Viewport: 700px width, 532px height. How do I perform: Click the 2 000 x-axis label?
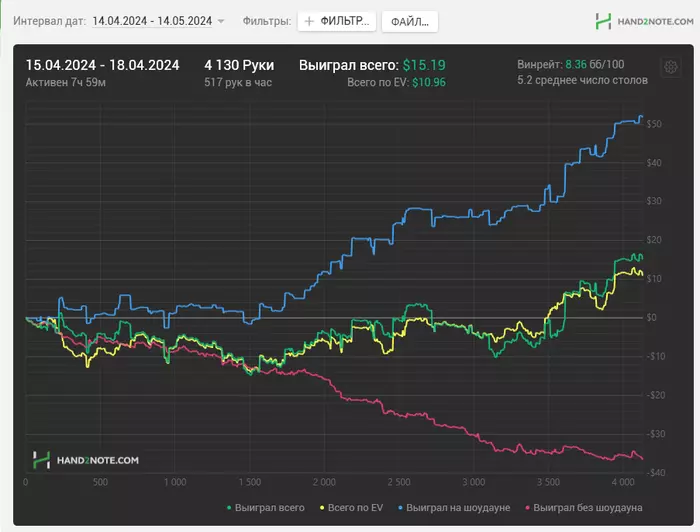tap(324, 482)
